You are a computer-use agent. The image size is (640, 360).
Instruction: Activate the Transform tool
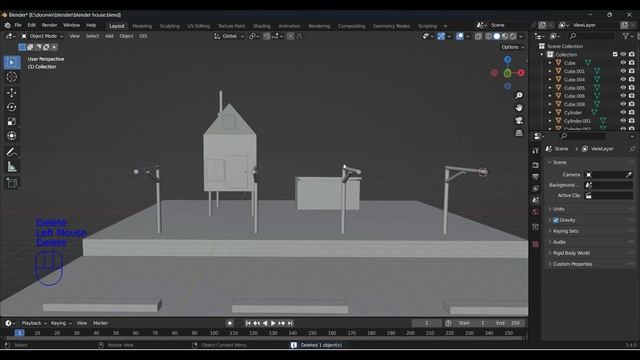pos(12,136)
